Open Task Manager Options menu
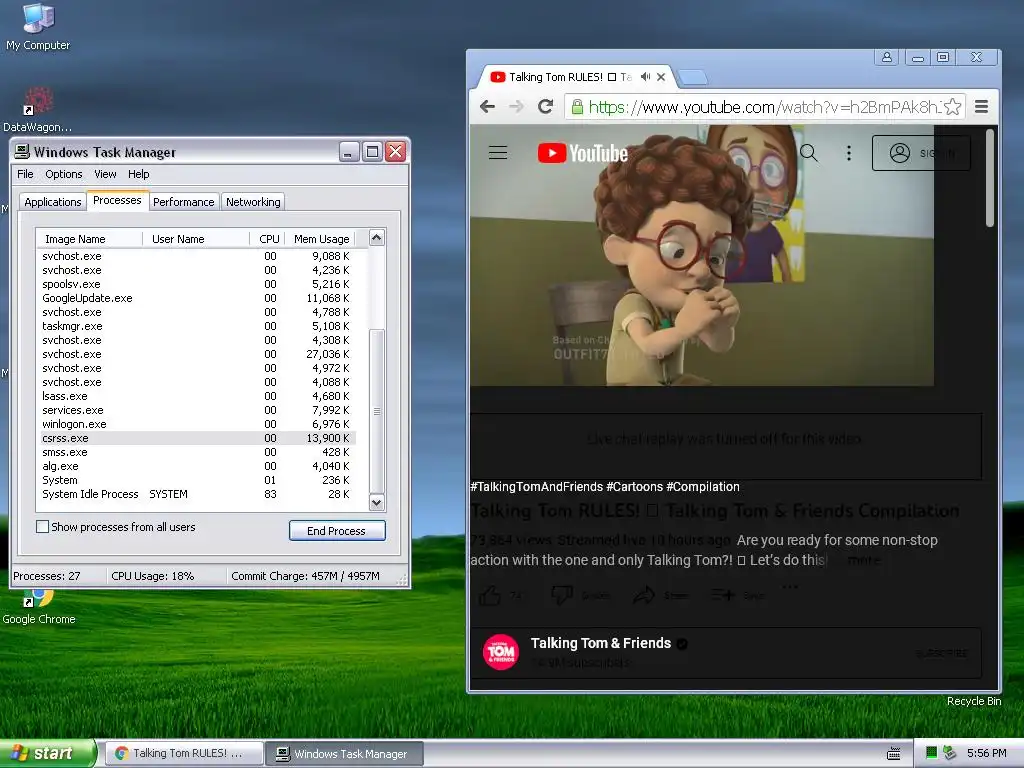1024x768 pixels. [x=63, y=174]
